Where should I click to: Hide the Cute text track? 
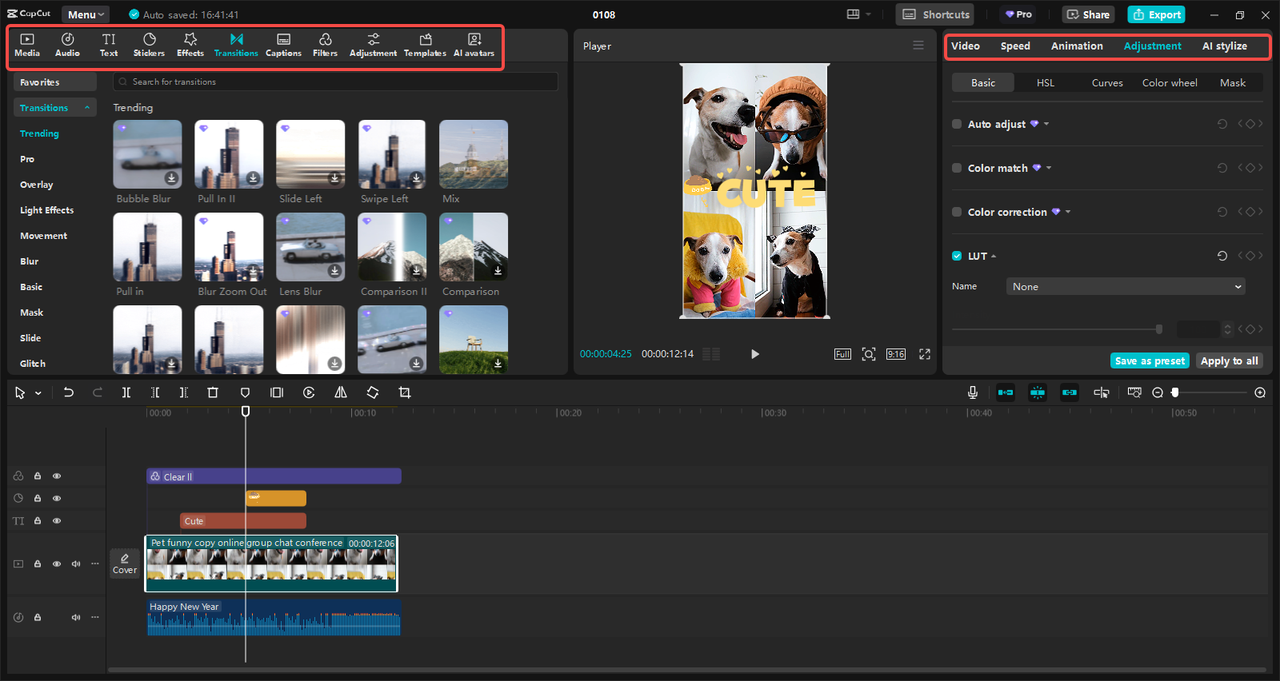pos(57,521)
